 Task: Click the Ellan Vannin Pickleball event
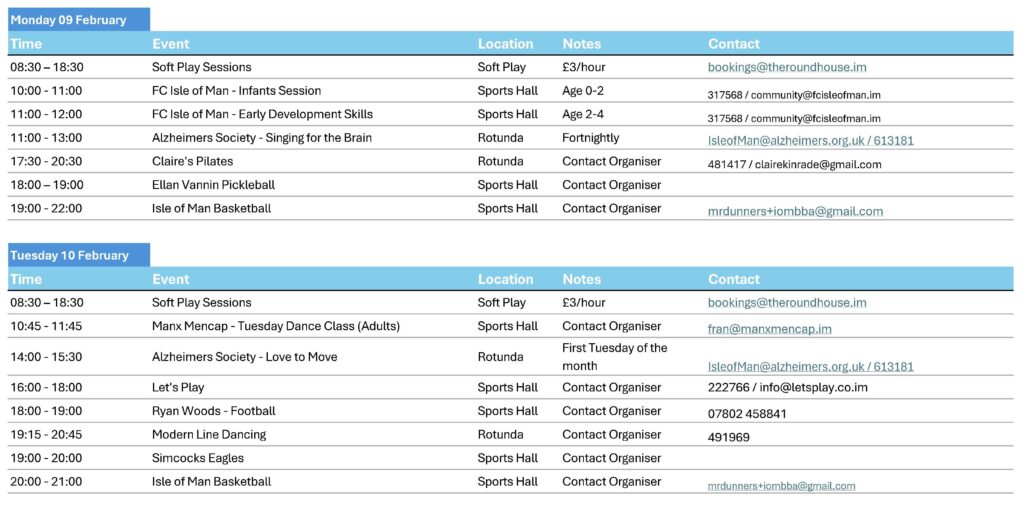point(213,185)
